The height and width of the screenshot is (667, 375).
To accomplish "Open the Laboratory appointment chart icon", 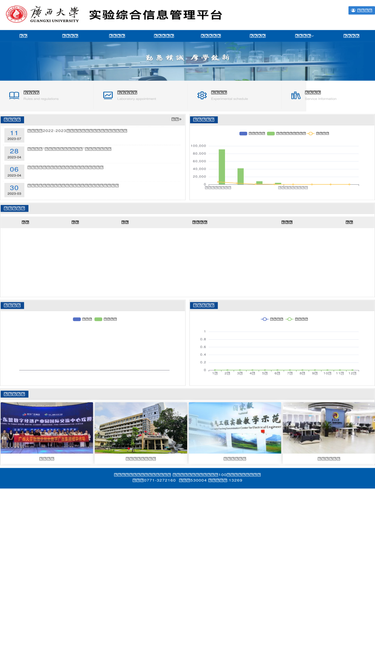I will point(108,95).
